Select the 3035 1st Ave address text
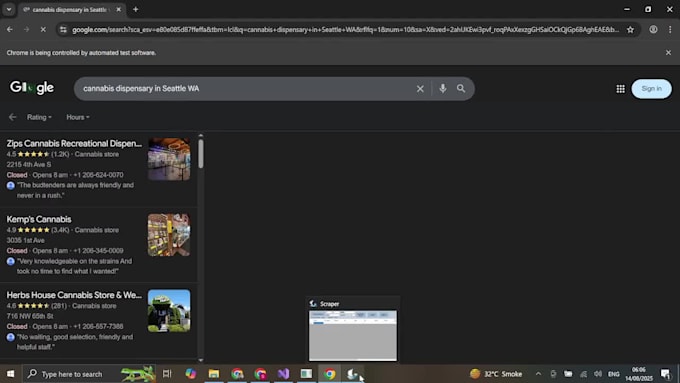This screenshot has height=383, width=680. pyautogui.click(x=25, y=240)
